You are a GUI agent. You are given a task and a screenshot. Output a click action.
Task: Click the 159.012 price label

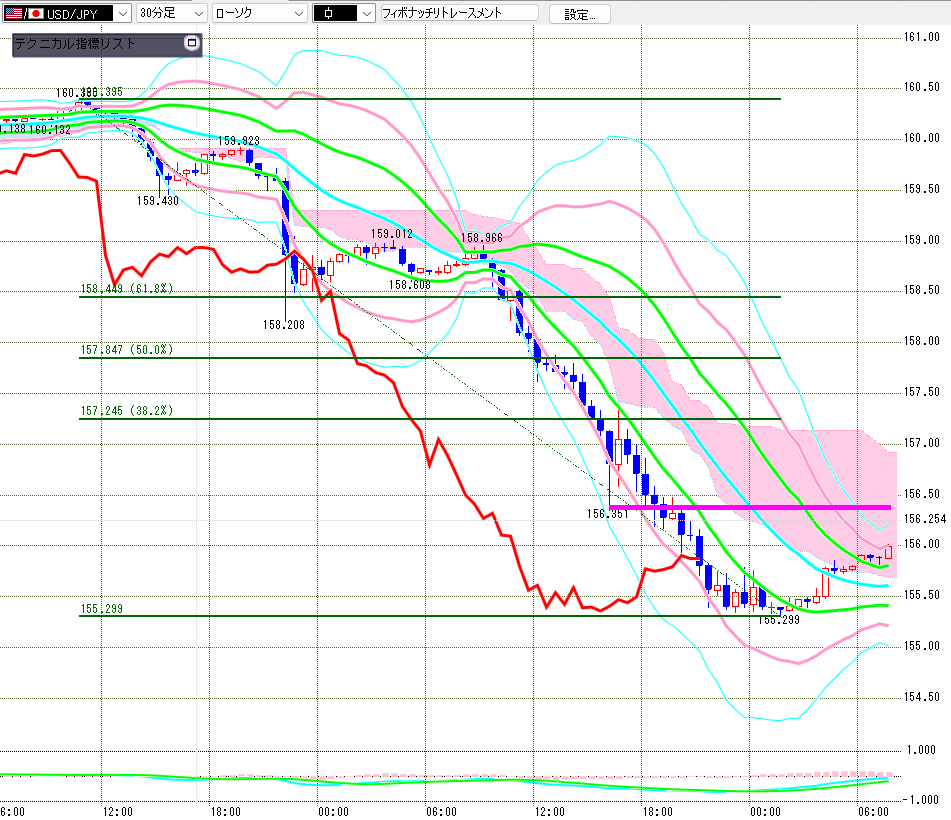pyautogui.click(x=391, y=234)
